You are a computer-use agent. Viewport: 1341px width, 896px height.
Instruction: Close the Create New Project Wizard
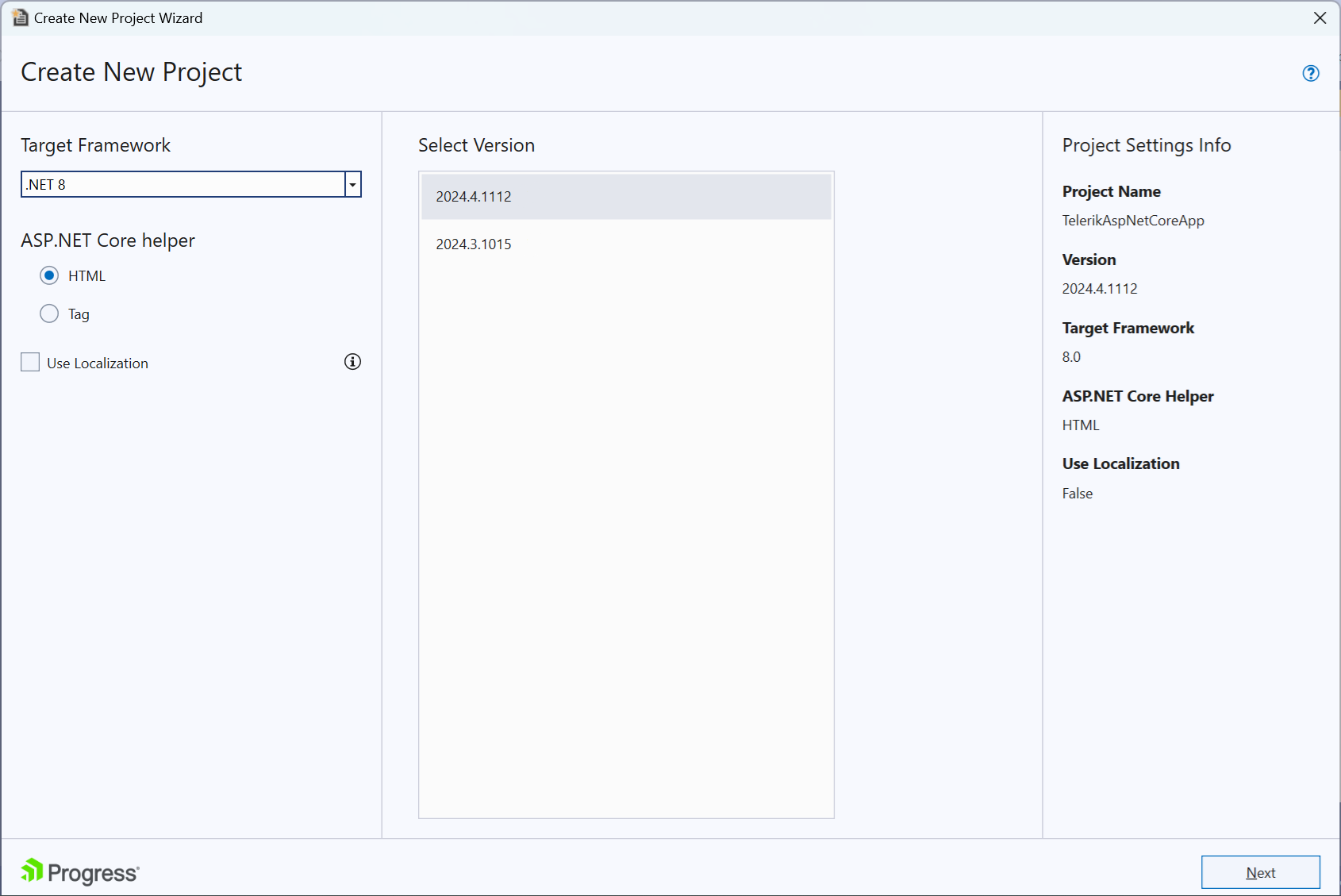point(1319,17)
